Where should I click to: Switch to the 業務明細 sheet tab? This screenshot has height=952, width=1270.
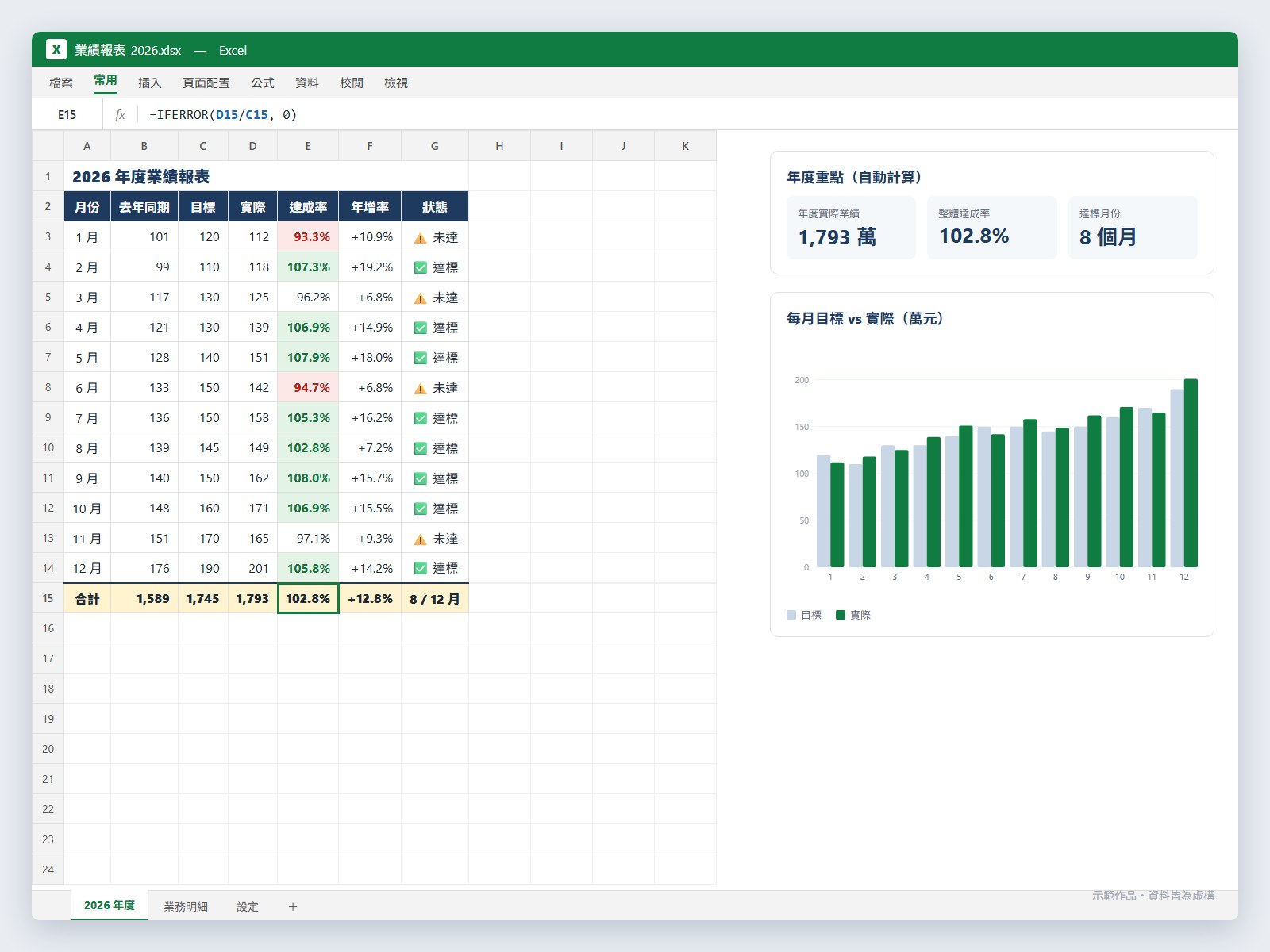point(186,906)
